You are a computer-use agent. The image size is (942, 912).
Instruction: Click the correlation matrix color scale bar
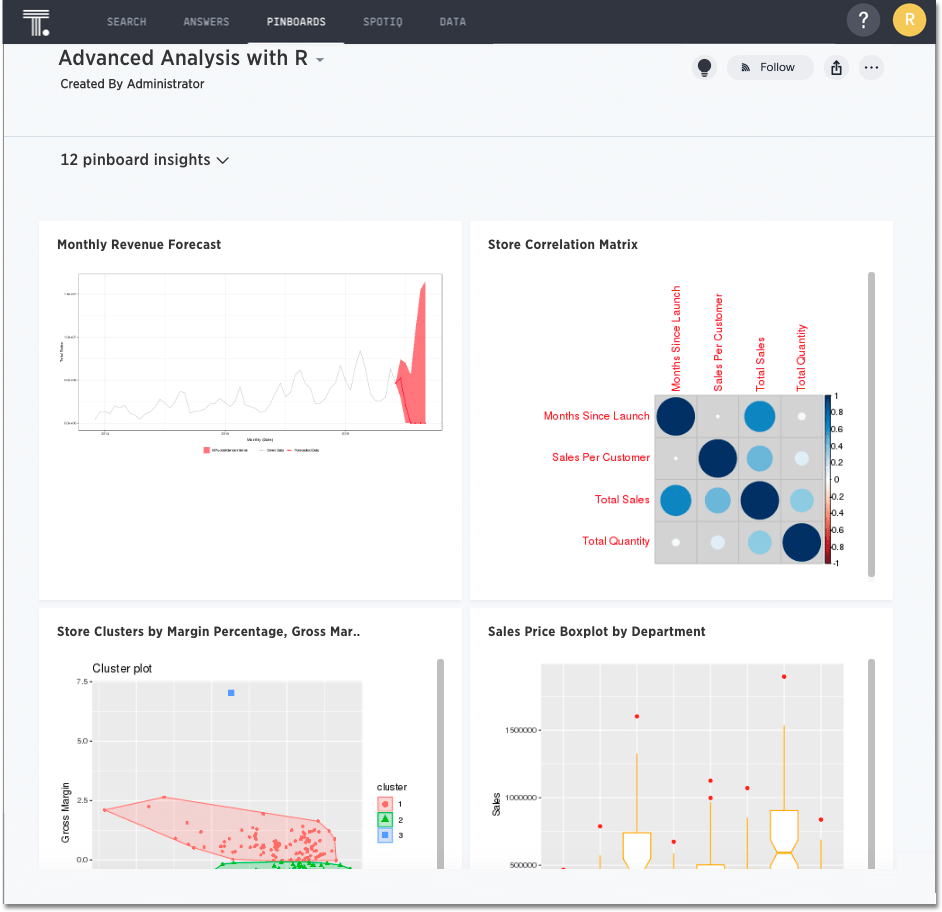(826, 475)
